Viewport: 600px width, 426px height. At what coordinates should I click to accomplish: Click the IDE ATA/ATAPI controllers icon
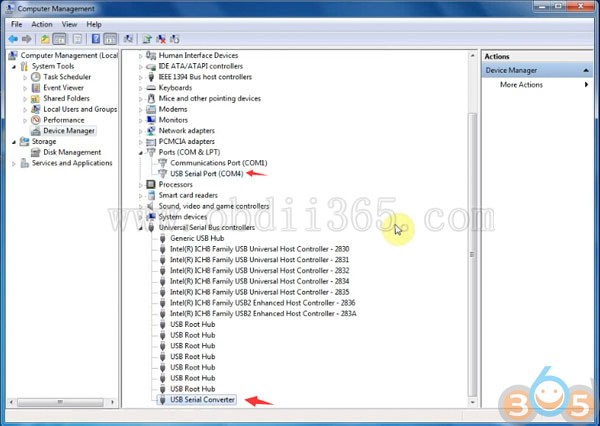point(151,66)
